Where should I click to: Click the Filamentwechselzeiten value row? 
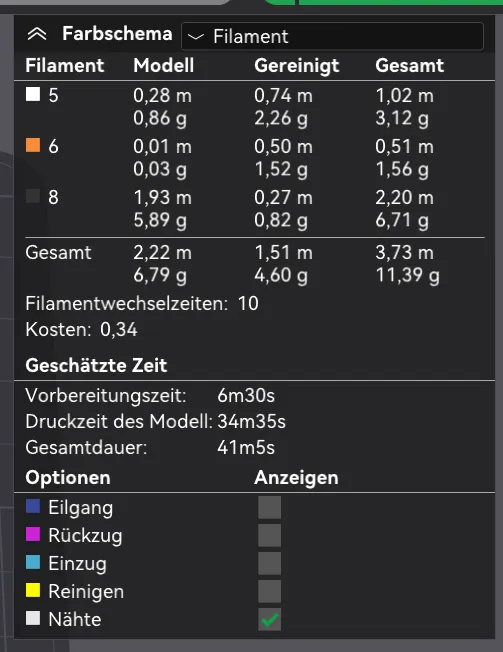coord(142,304)
